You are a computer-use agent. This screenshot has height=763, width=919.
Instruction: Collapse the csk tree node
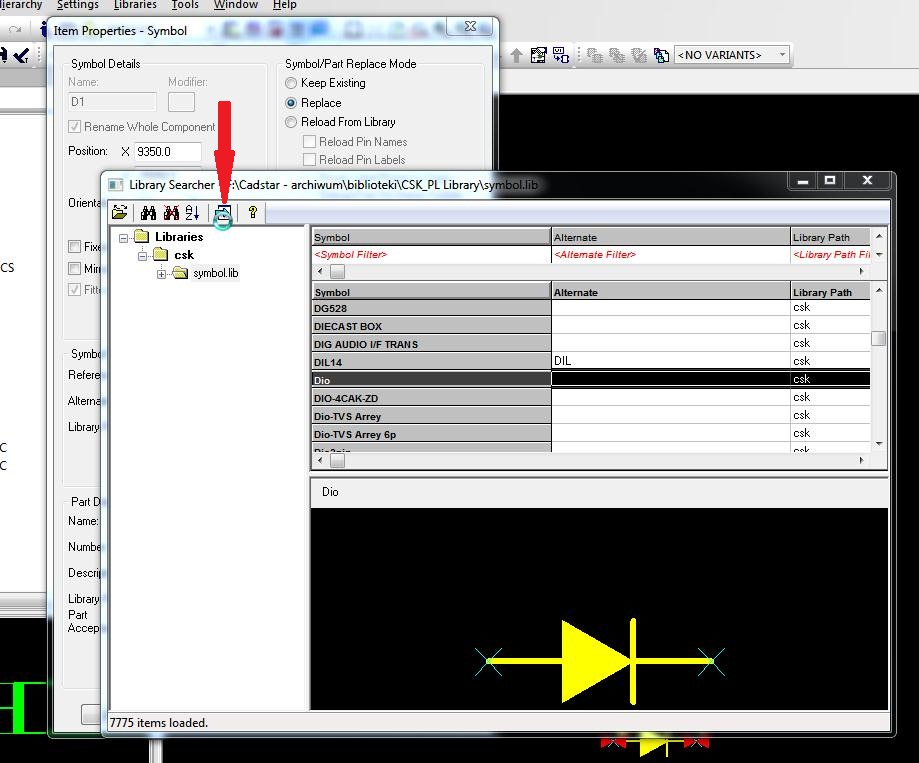coord(143,256)
